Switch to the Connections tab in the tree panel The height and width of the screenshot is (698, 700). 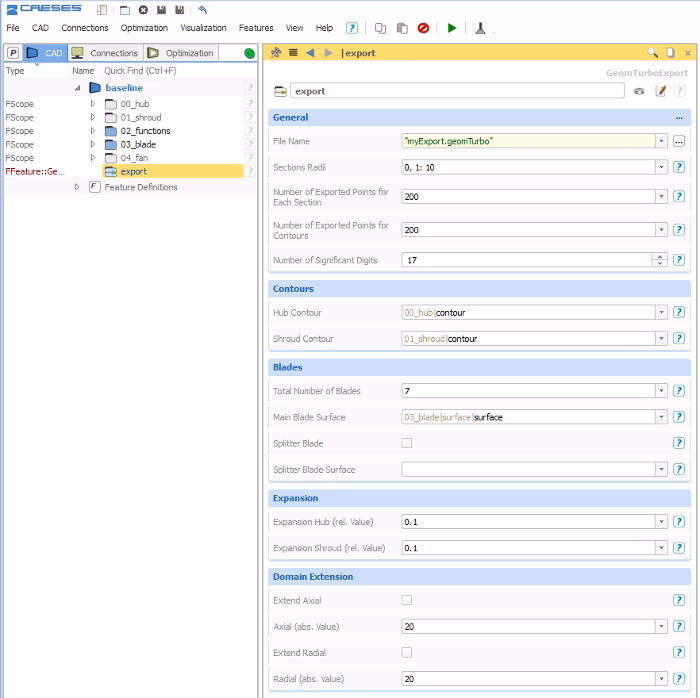[106, 53]
